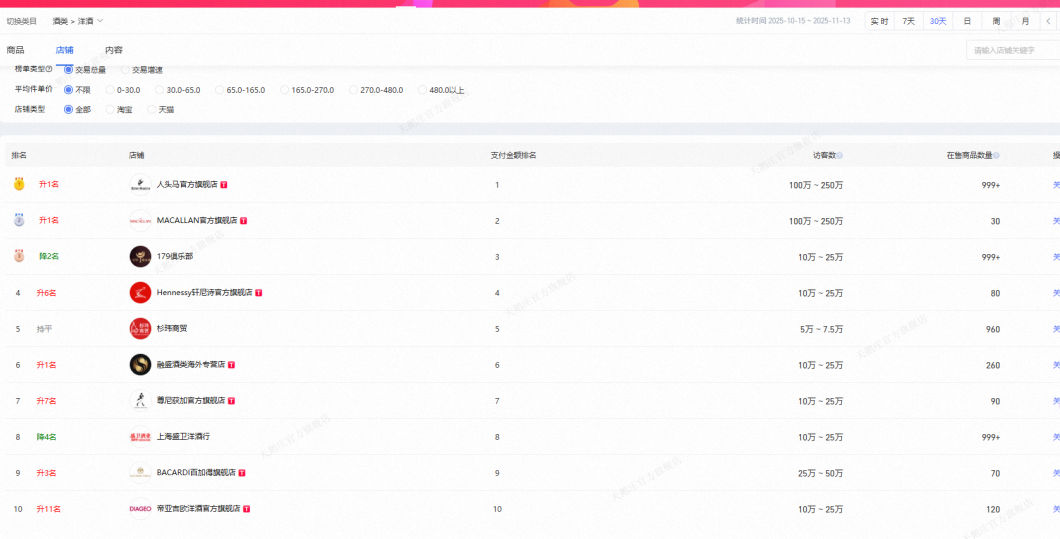Open the 帝亚吉欧洋酒官方旗舰店 shop link

[199, 509]
